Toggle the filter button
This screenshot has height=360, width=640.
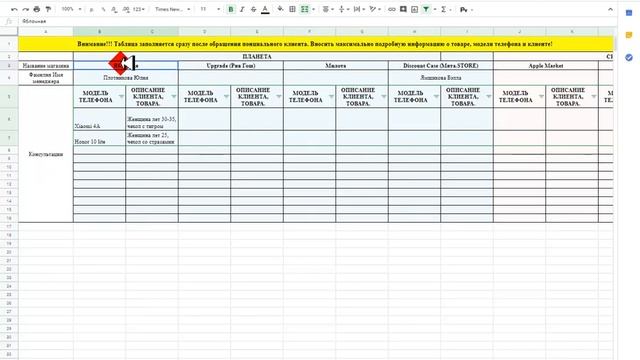pos(426,9)
